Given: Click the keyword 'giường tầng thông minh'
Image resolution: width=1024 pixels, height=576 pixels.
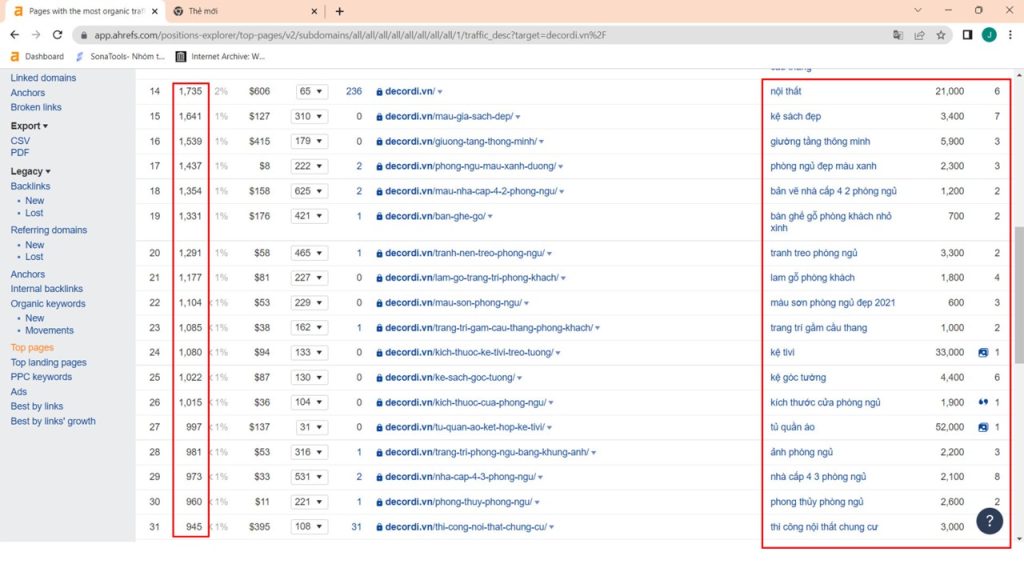Looking at the screenshot, I should click(820, 141).
